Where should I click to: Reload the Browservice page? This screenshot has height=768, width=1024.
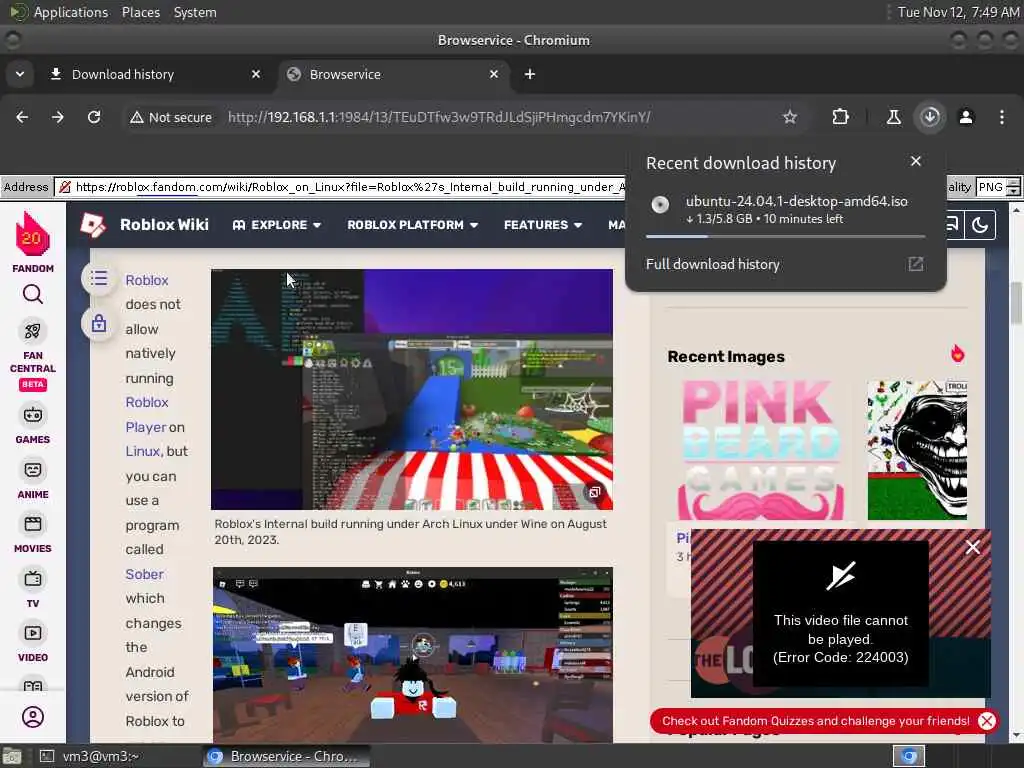pyautogui.click(x=94, y=117)
